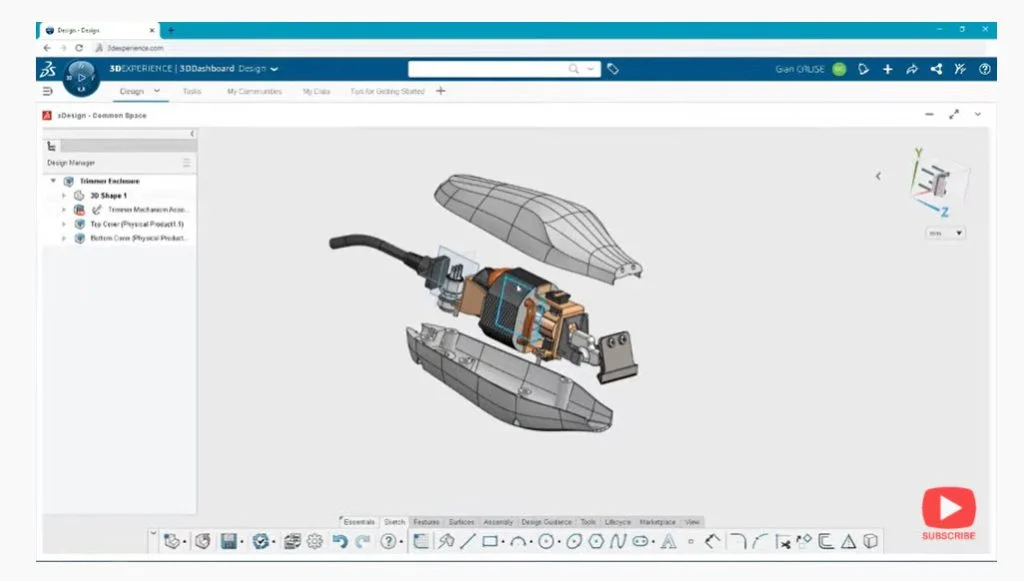1024x581 pixels.
Task: Click the red Subscribe button
Action: coord(947,513)
